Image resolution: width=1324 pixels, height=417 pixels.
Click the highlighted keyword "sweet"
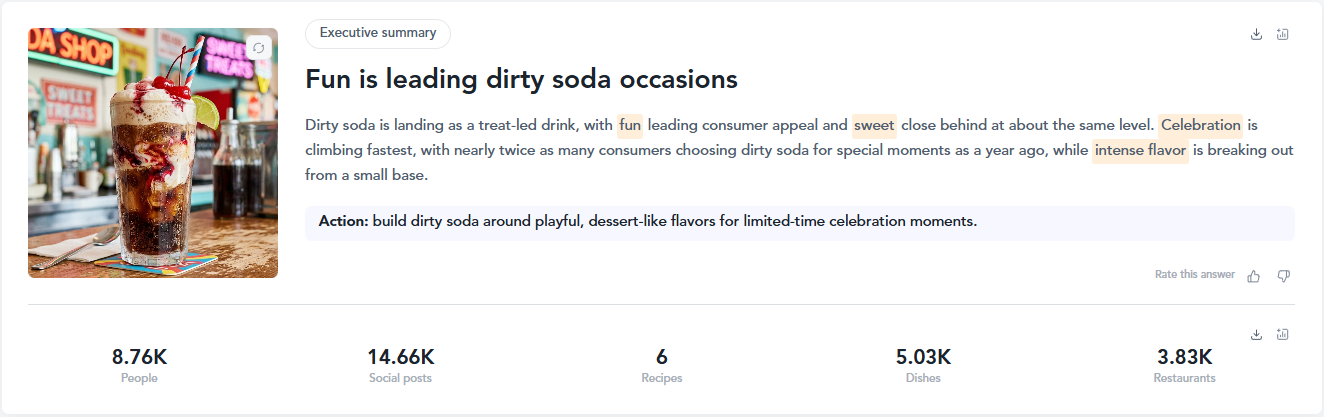pyautogui.click(x=874, y=126)
